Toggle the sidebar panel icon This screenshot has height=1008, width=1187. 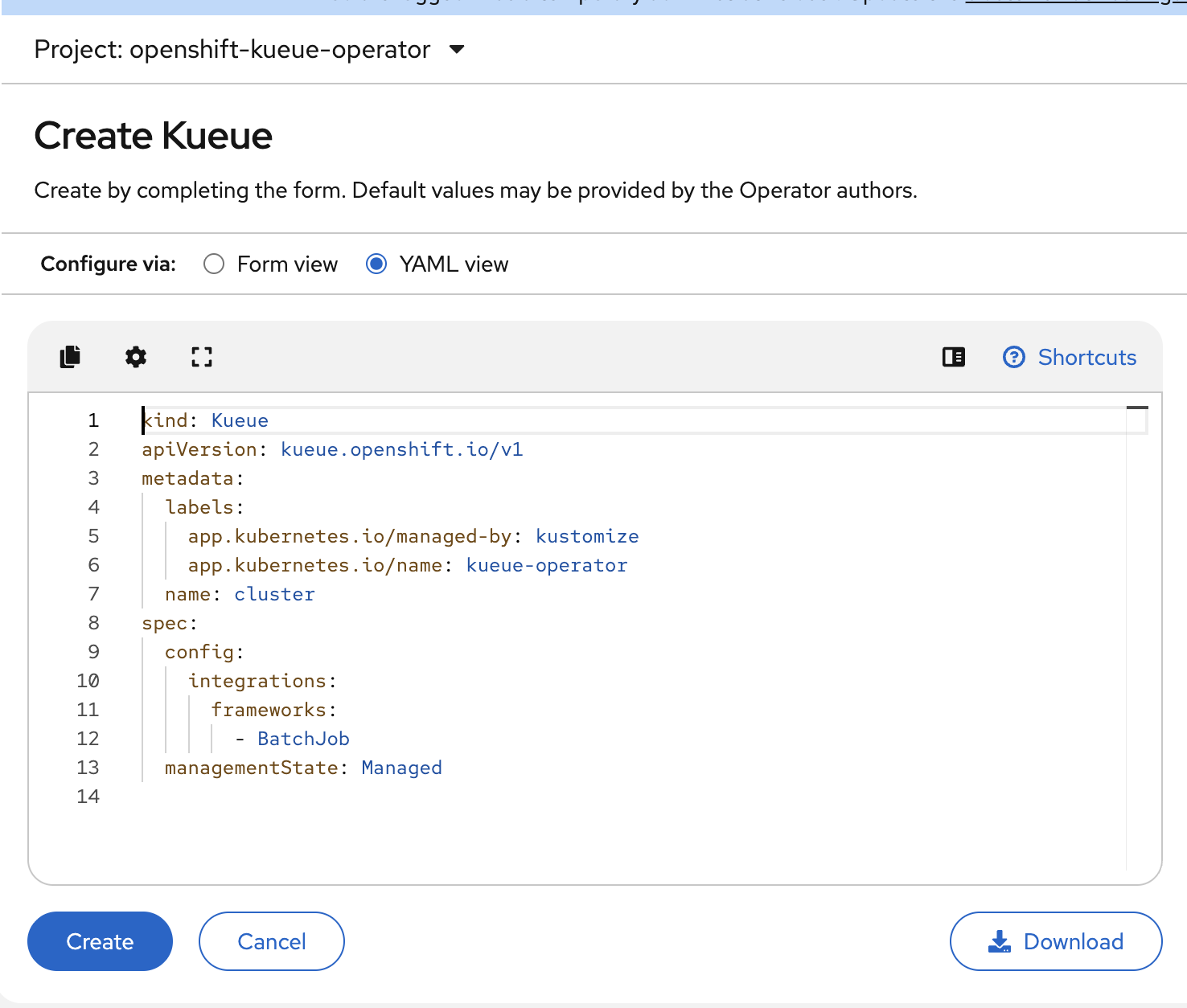(954, 357)
